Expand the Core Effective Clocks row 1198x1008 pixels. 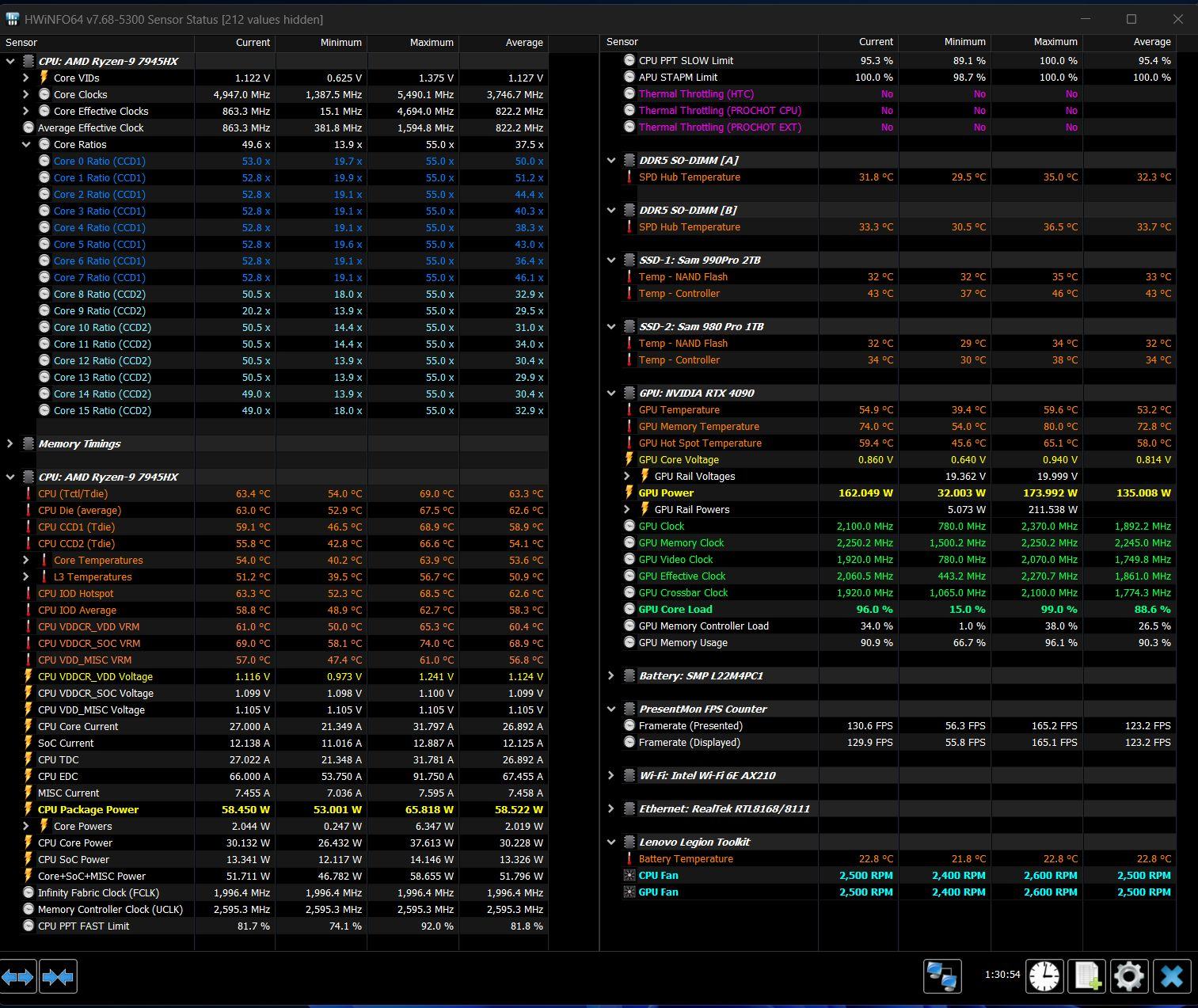(x=25, y=111)
